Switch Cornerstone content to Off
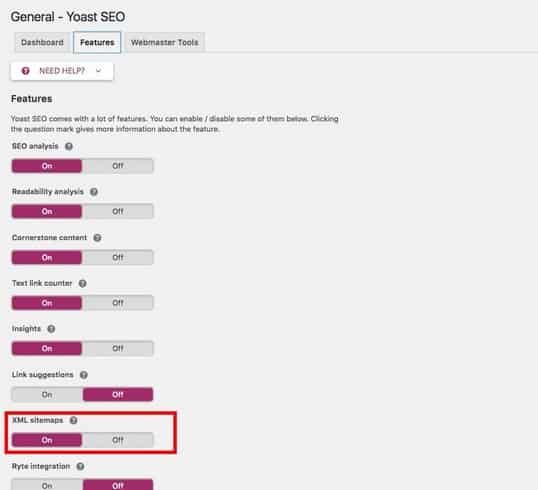538x490 pixels. click(x=118, y=257)
